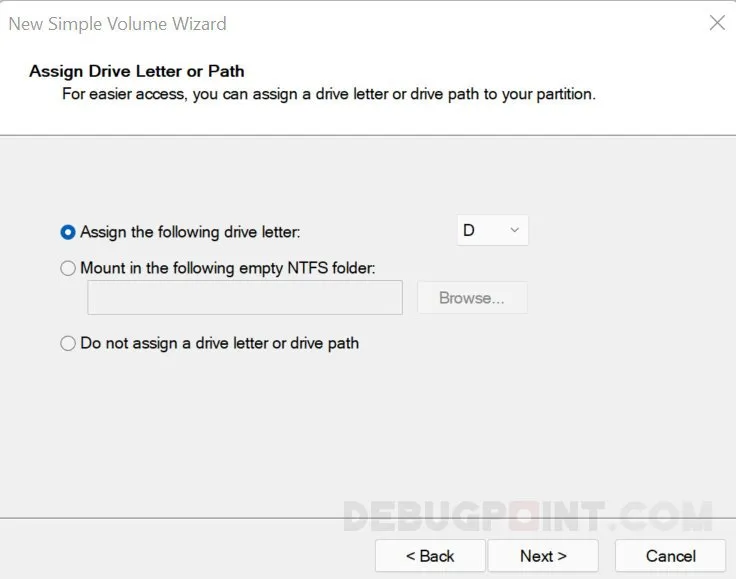736x579 pixels.
Task: Click the 'For easier access' description text
Action: point(328,94)
